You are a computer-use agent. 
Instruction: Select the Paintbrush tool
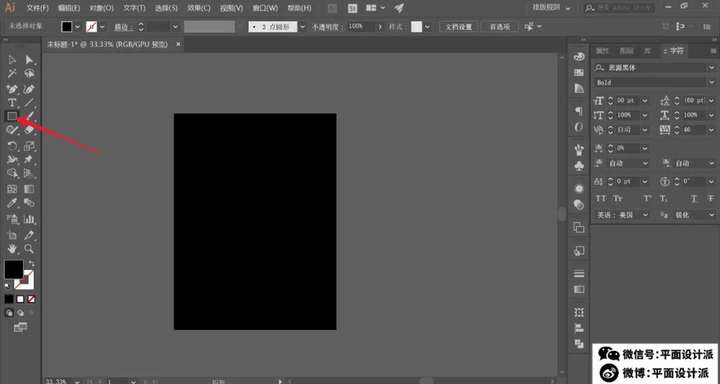[29, 116]
